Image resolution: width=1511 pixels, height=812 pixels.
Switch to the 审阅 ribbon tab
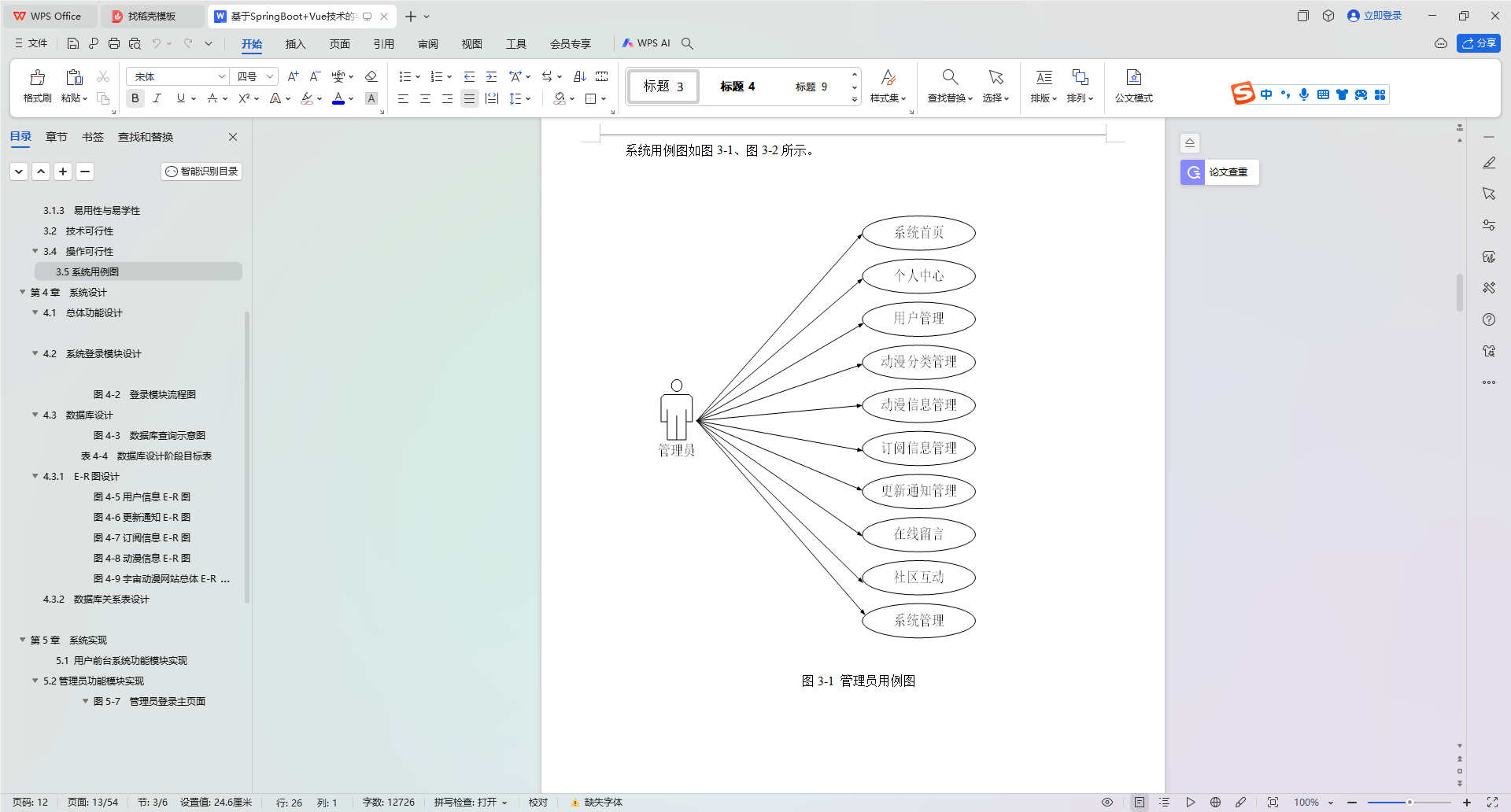(x=427, y=44)
